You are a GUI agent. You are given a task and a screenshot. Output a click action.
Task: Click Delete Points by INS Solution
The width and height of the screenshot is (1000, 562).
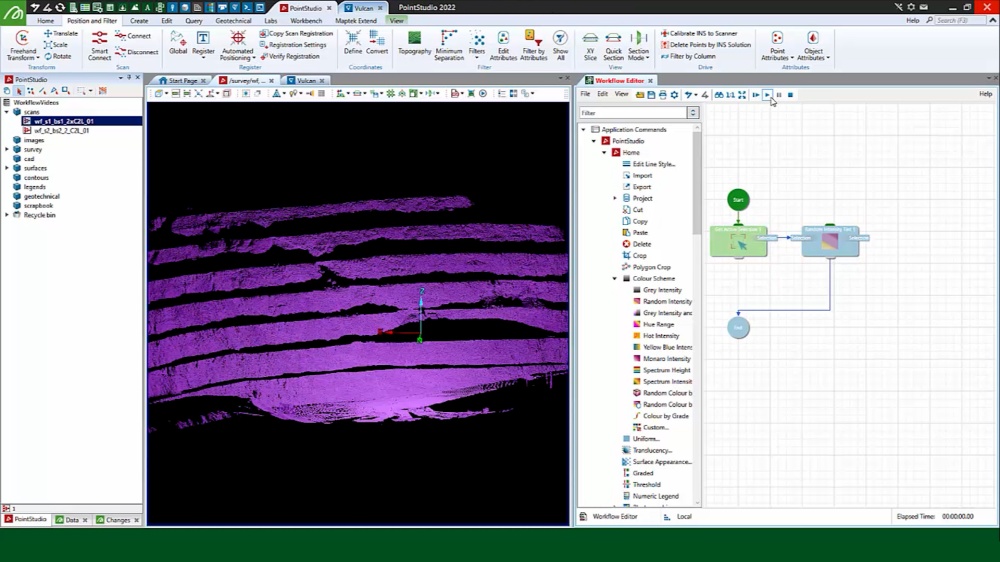click(705, 45)
